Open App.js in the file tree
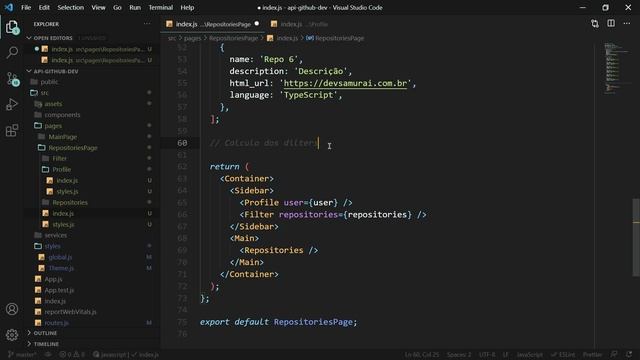This screenshot has height=360, width=640. pyautogui.click(x=53, y=279)
